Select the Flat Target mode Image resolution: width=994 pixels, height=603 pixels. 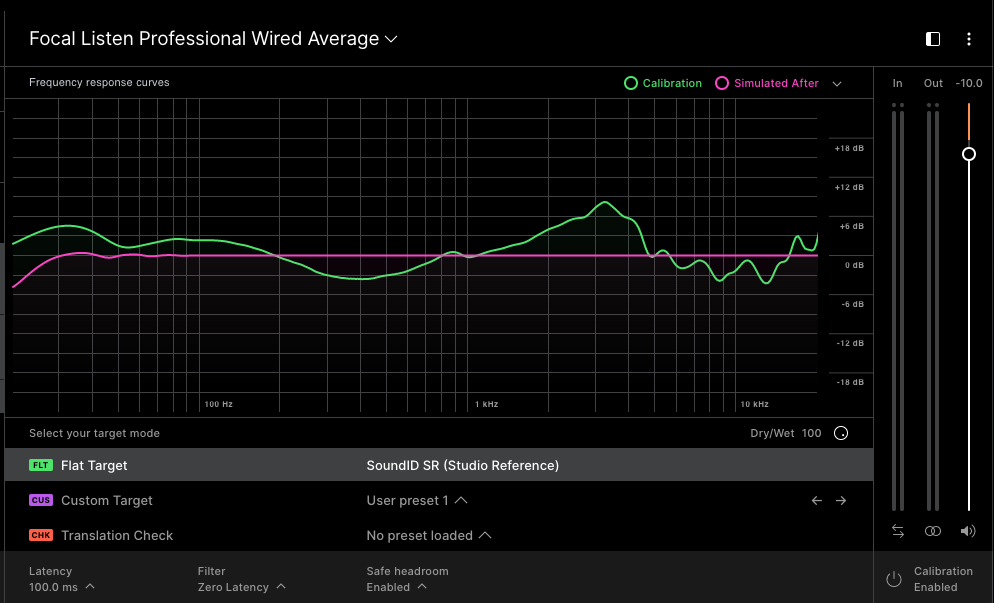tap(94, 465)
